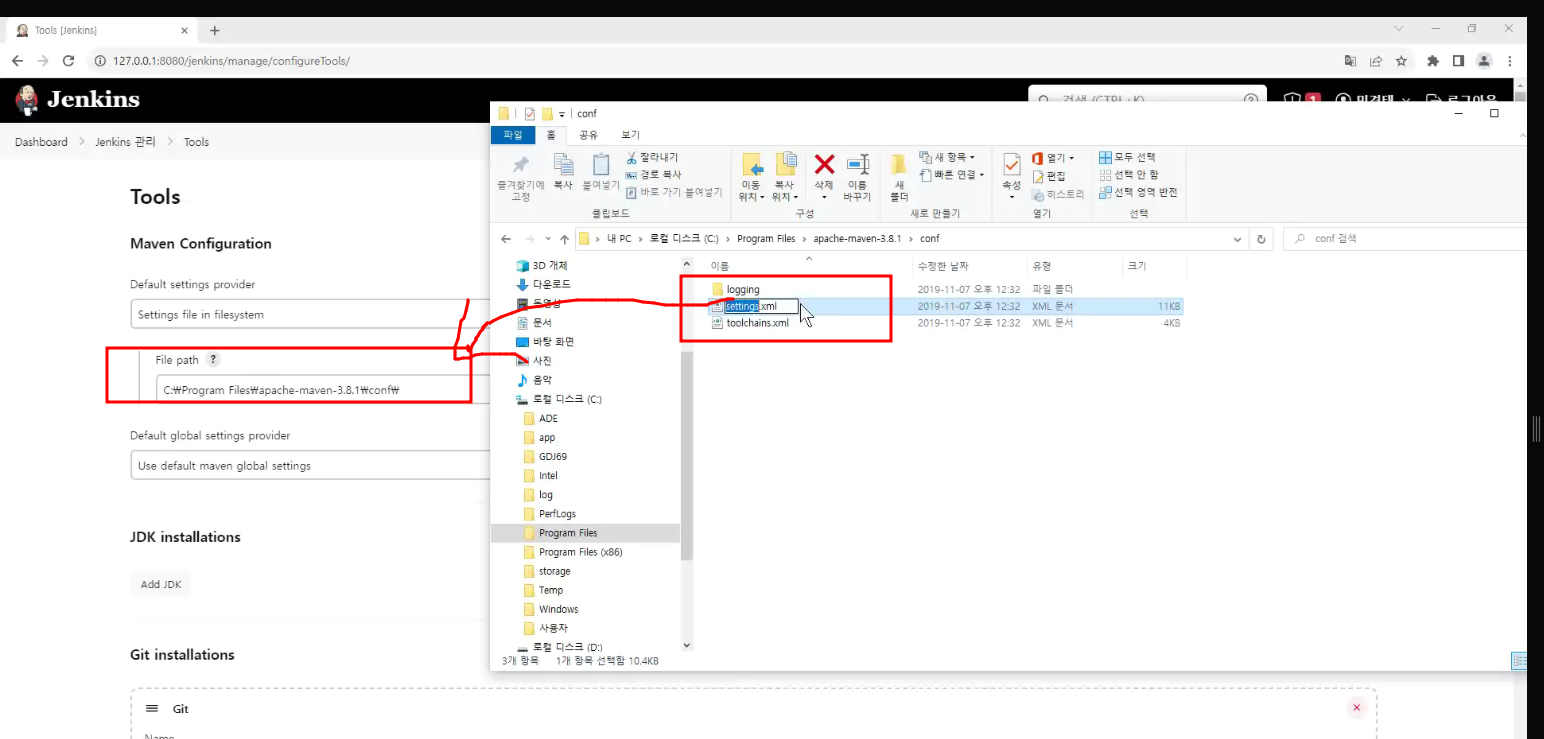
Task: Go up one folder level in Explorer
Action: [565, 240]
